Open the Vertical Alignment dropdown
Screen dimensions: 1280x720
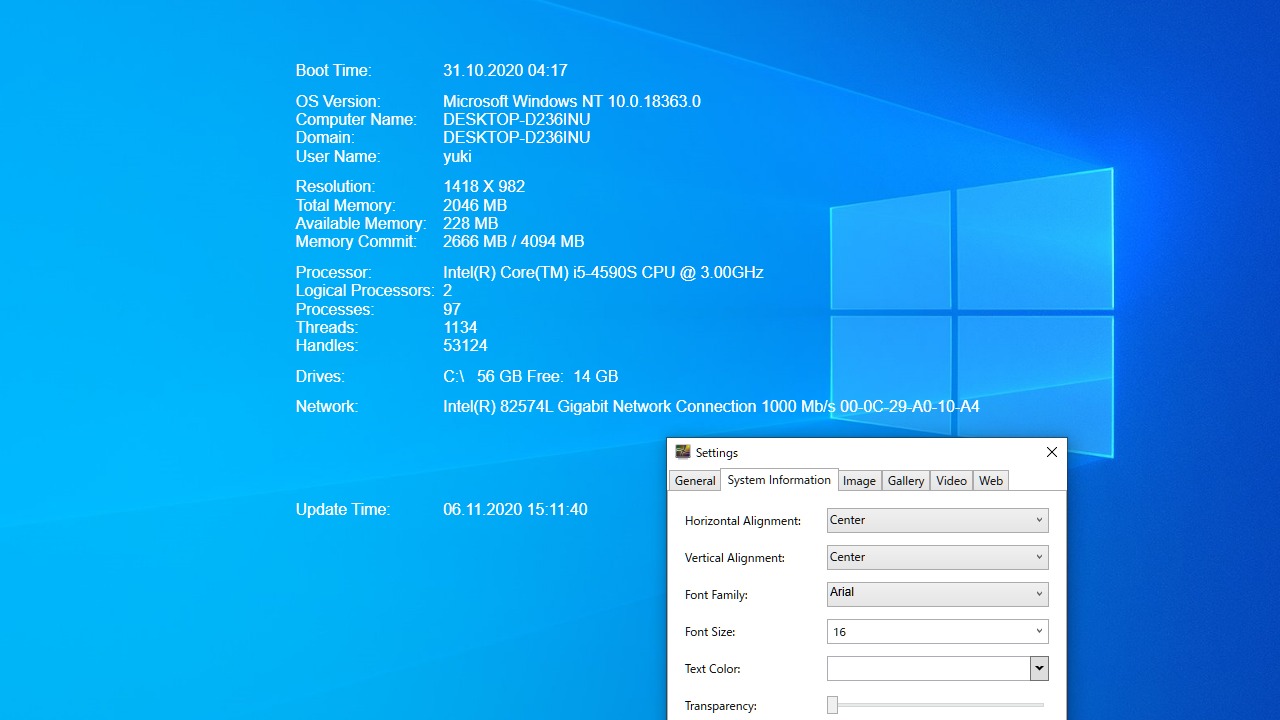[x=938, y=557]
